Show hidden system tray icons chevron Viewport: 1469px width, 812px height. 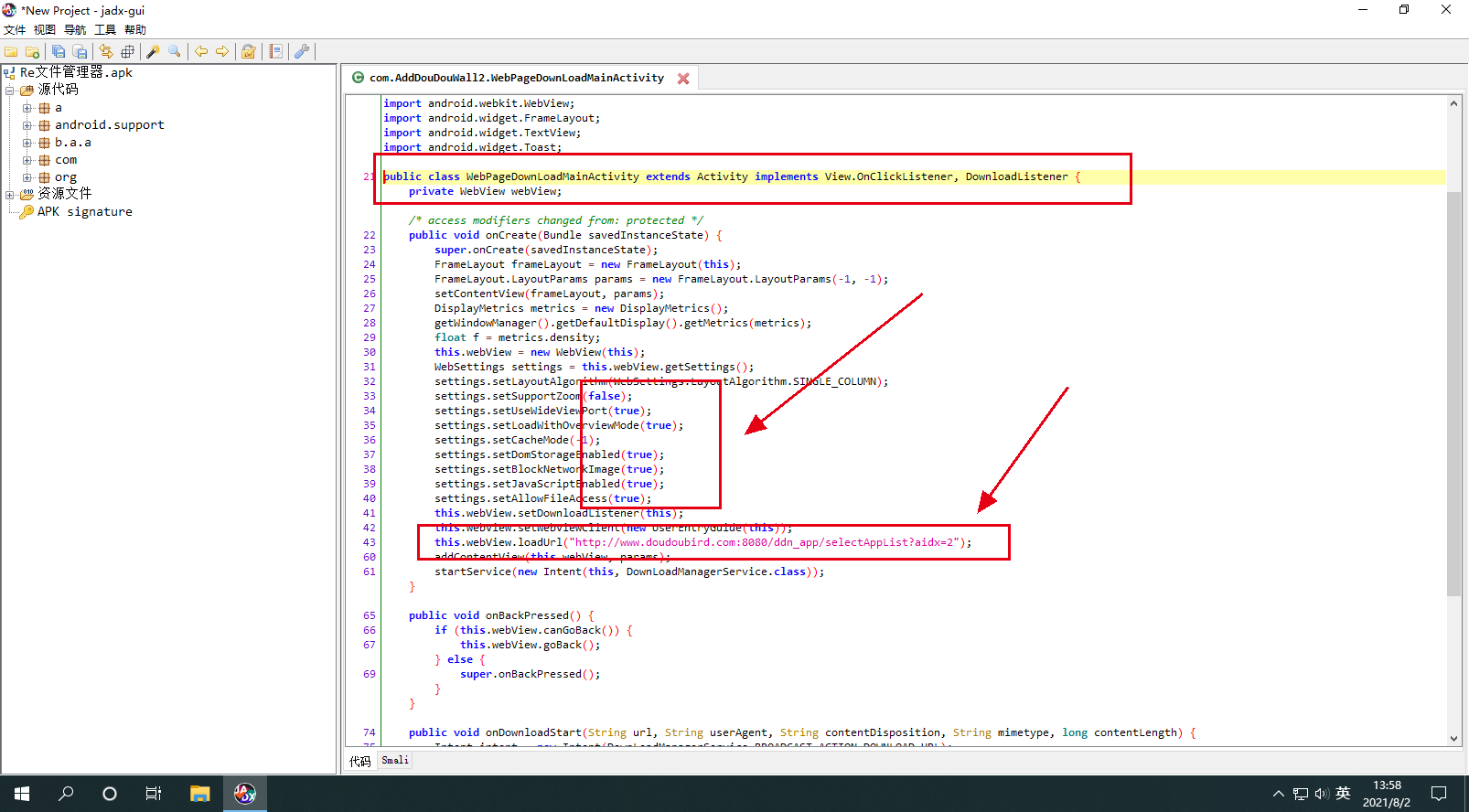click(x=1278, y=794)
